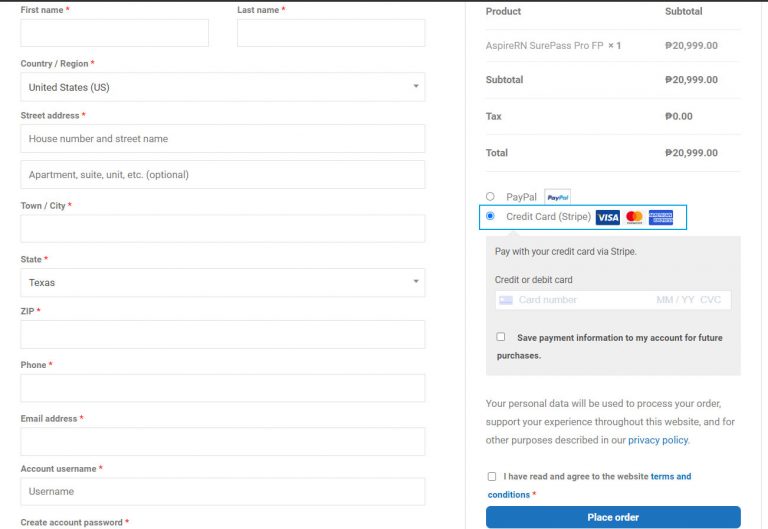Click the Email address input field
The height and width of the screenshot is (529, 768).
(223, 442)
